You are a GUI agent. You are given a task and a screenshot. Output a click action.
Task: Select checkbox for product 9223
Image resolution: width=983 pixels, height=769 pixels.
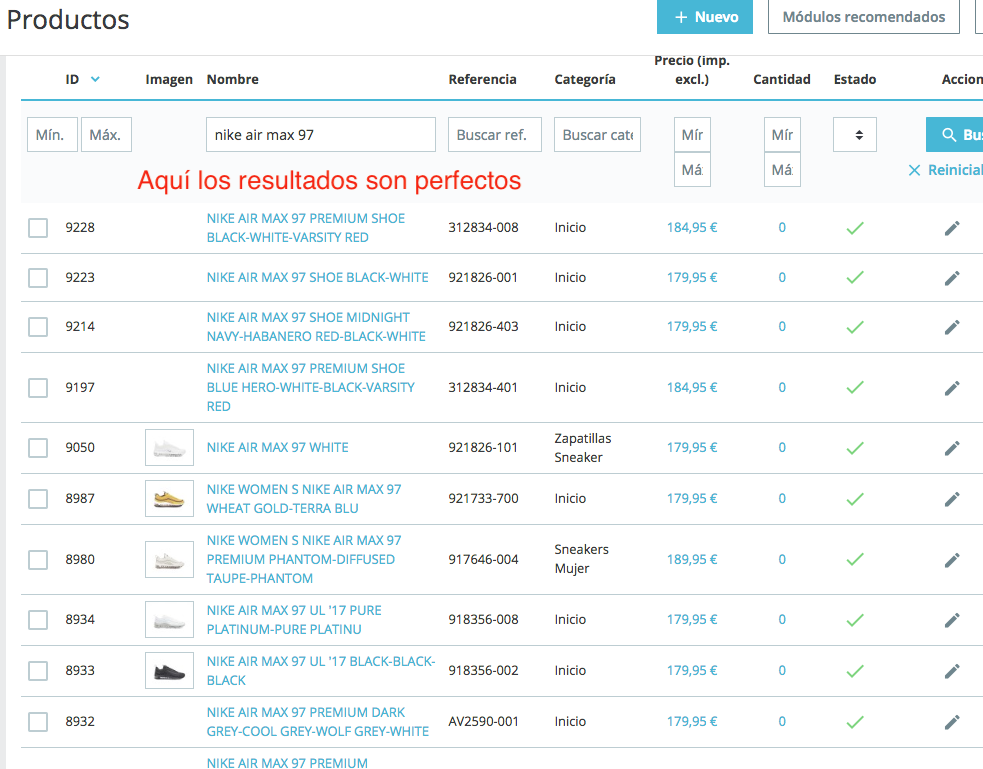click(x=38, y=278)
